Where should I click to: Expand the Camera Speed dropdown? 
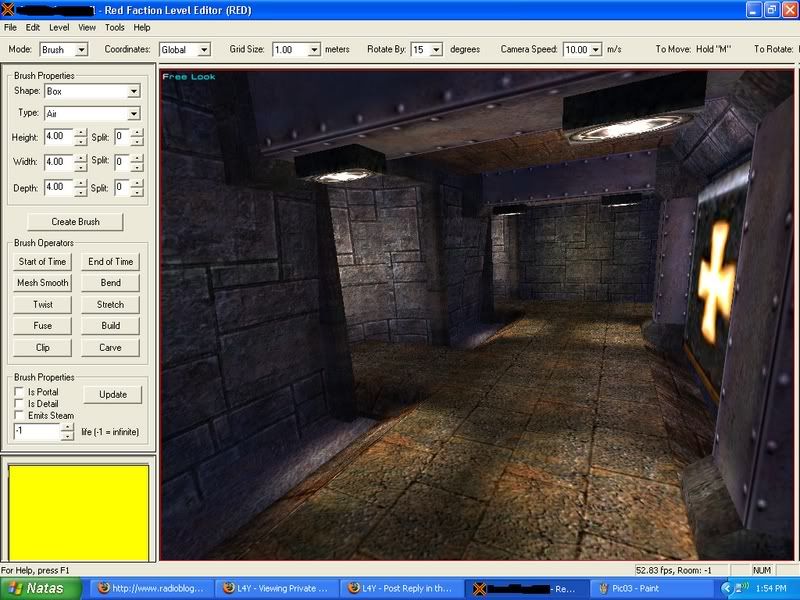tap(596, 49)
